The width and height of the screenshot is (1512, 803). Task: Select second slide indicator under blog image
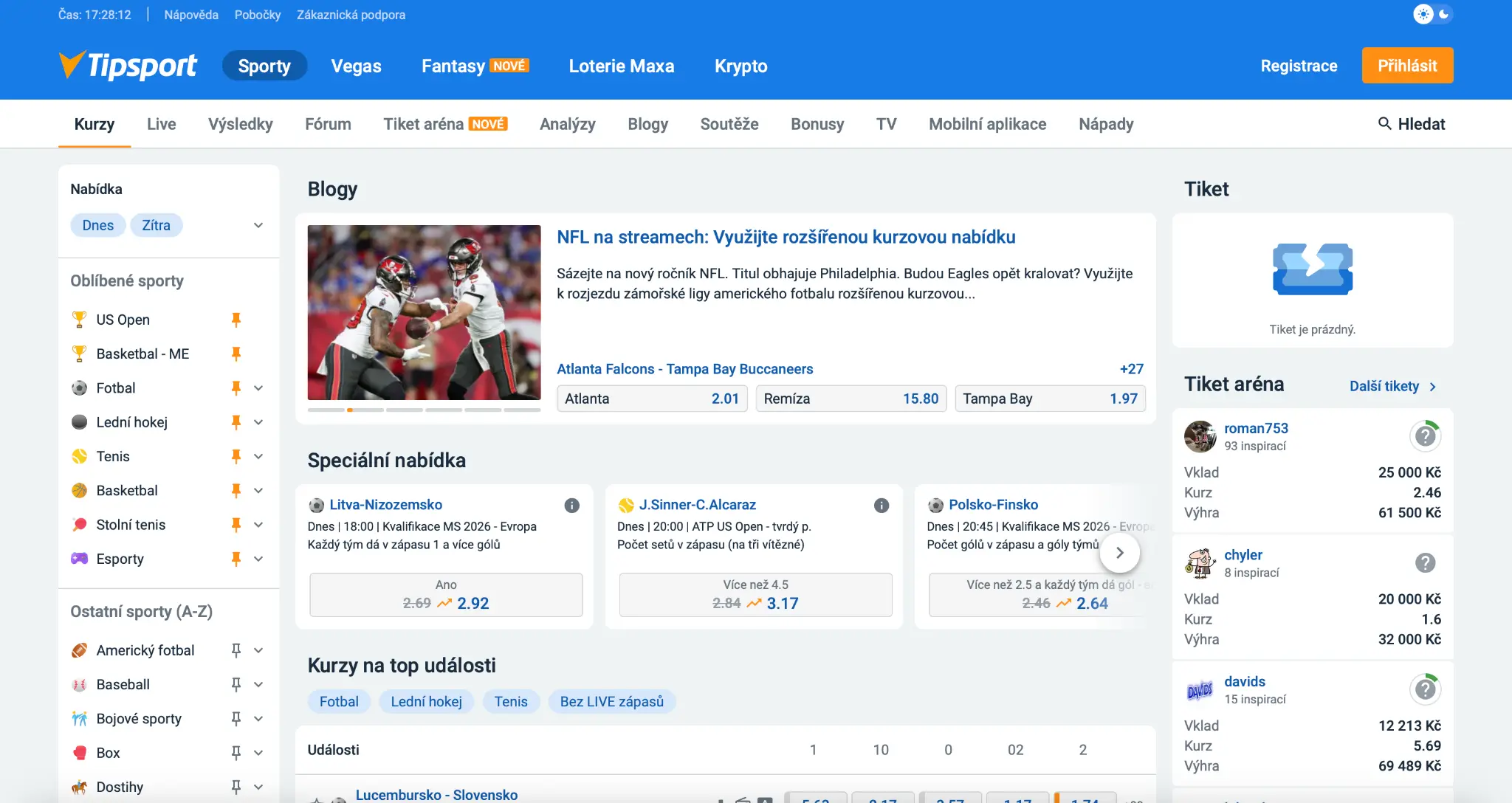click(365, 410)
